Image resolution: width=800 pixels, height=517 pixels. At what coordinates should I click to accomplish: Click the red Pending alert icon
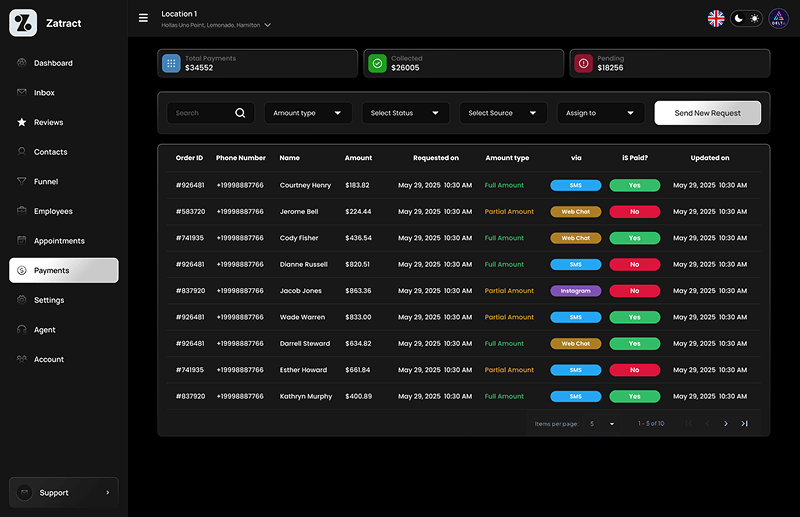tap(583, 63)
